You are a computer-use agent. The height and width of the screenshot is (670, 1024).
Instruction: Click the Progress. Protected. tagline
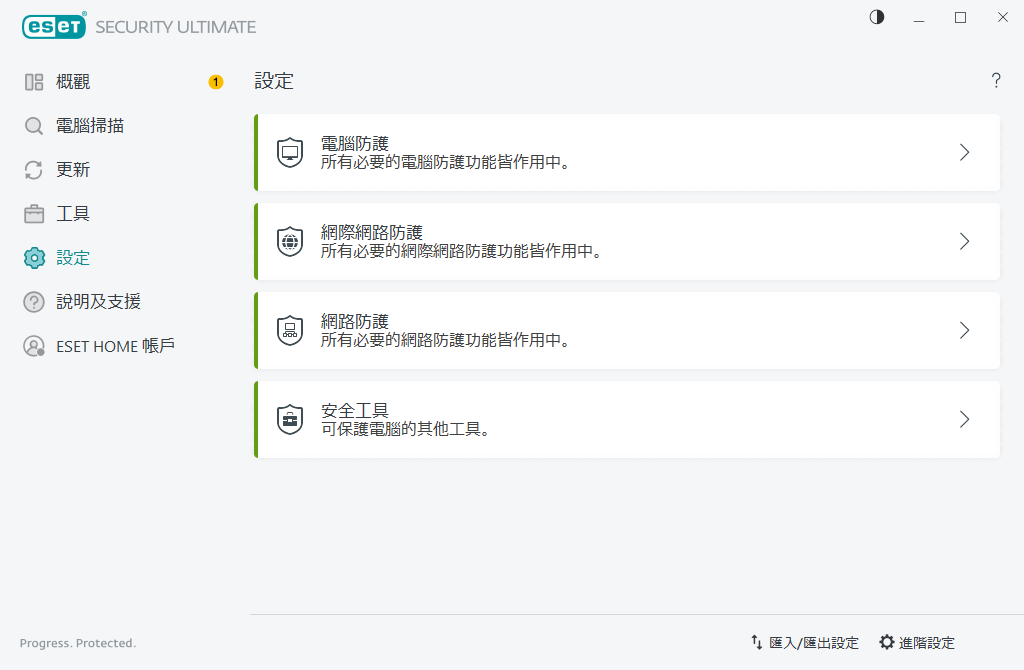(x=78, y=643)
